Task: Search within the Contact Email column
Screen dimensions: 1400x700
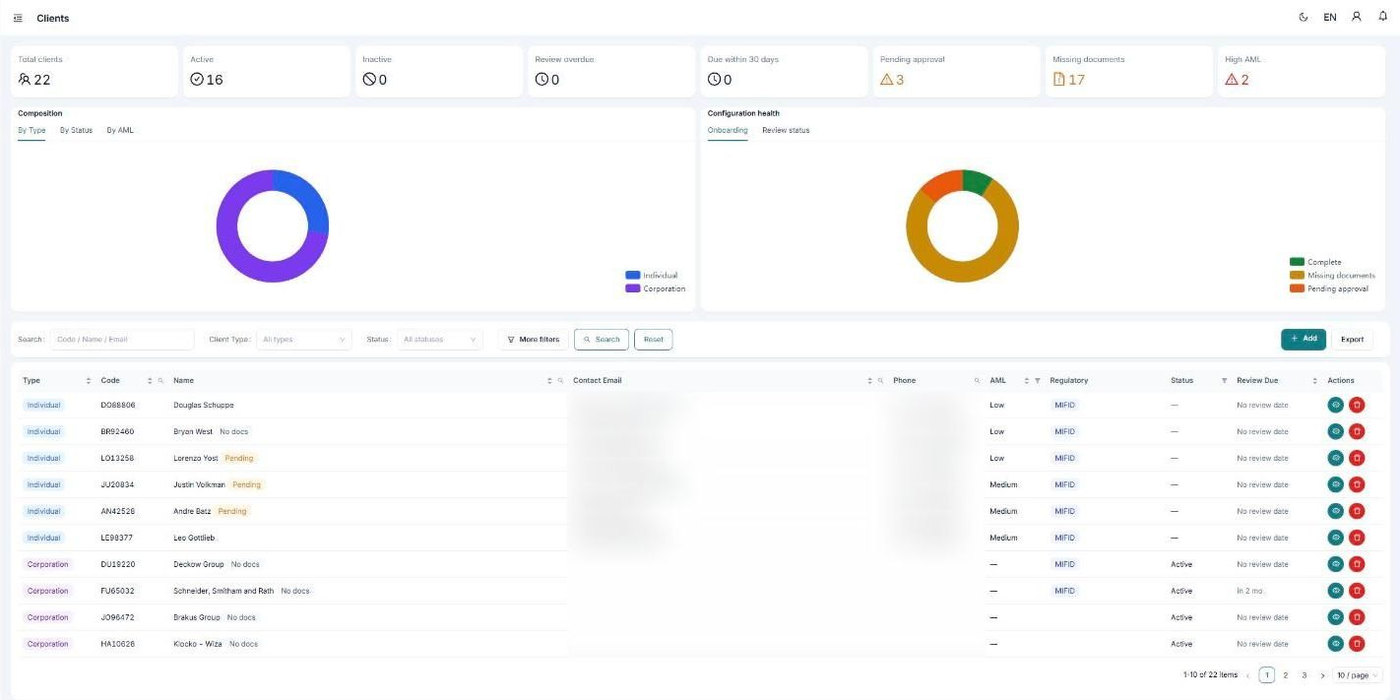Action: click(880, 380)
